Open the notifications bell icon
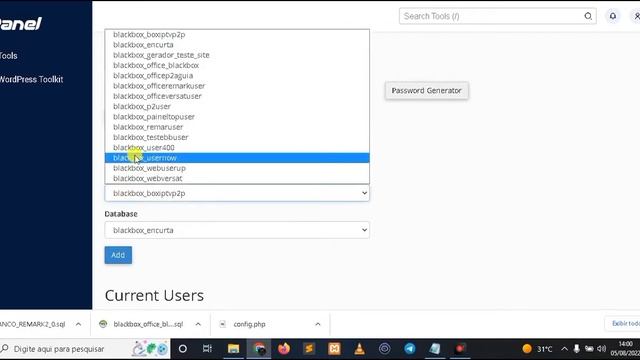Viewport: 640px width, 360px height. (613, 16)
